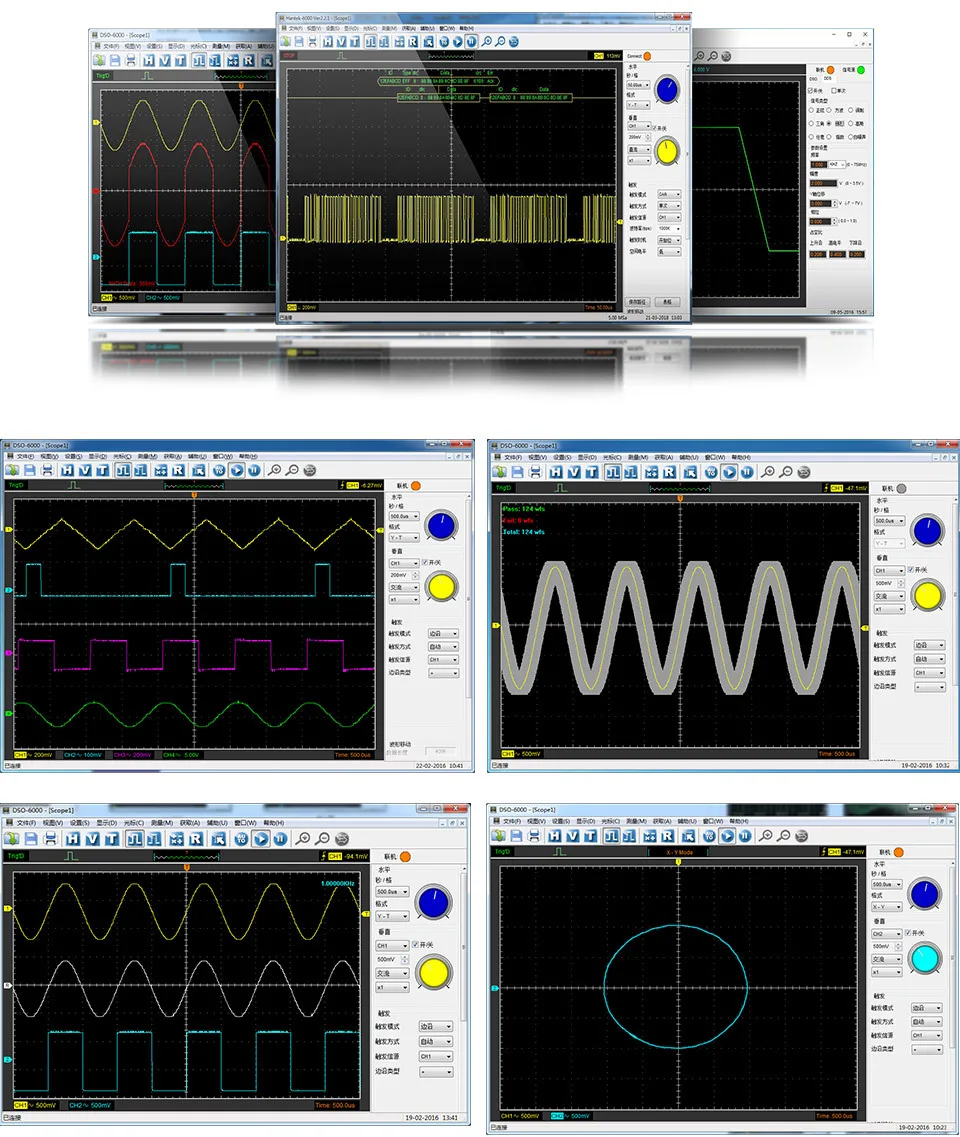Open the X-Y format dropdown in X-Y Mode window
Screen dimensions: 960x1137
(x=886, y=907)
